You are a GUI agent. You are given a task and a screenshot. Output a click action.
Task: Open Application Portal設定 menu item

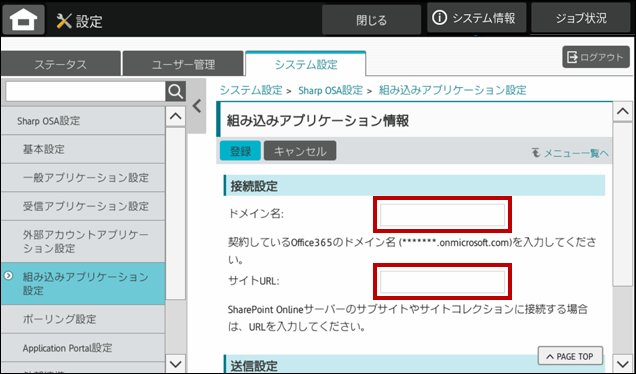[x=83, y=348]
